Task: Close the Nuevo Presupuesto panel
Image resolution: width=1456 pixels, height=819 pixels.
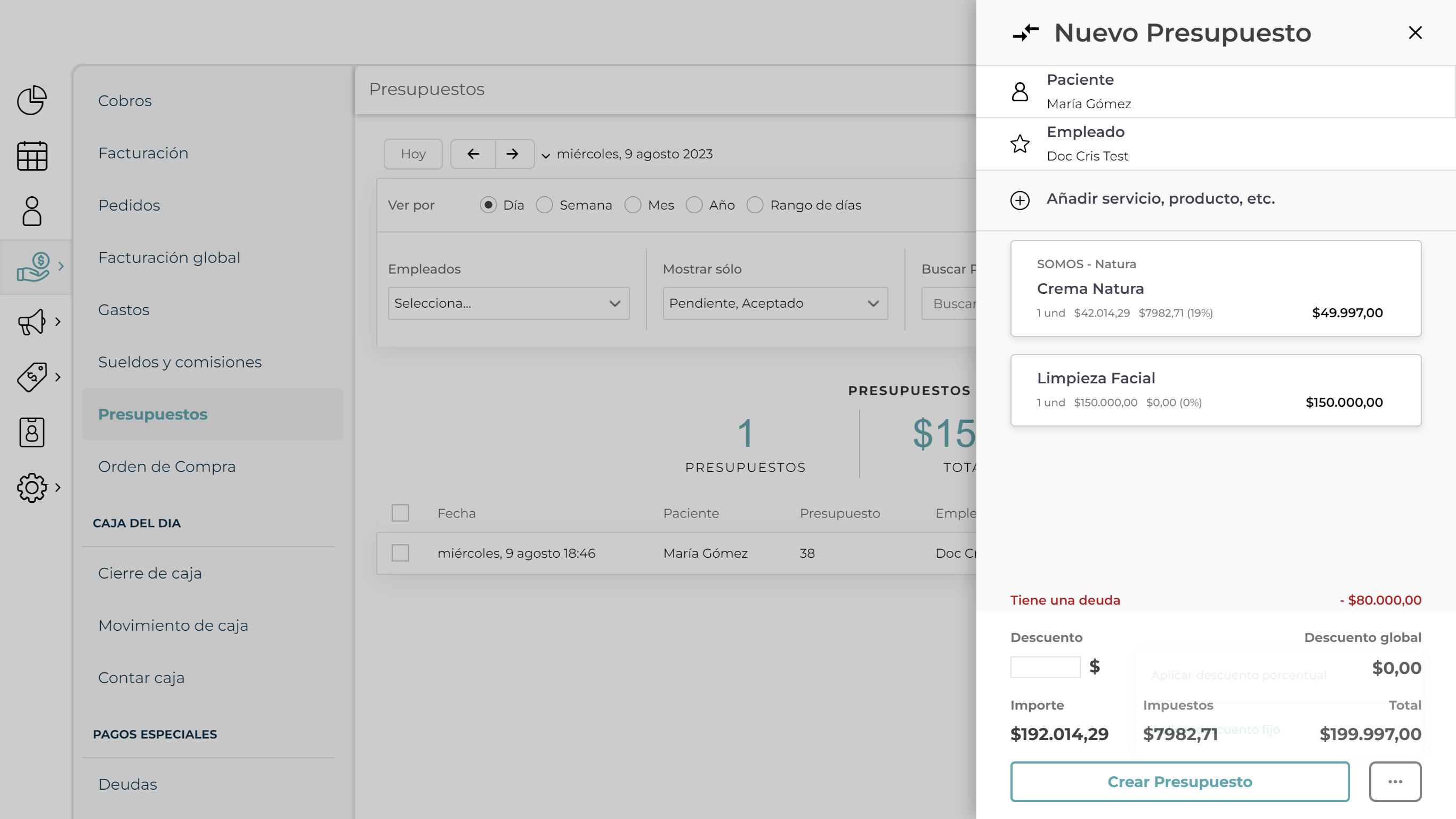Action: (1415, 33)
